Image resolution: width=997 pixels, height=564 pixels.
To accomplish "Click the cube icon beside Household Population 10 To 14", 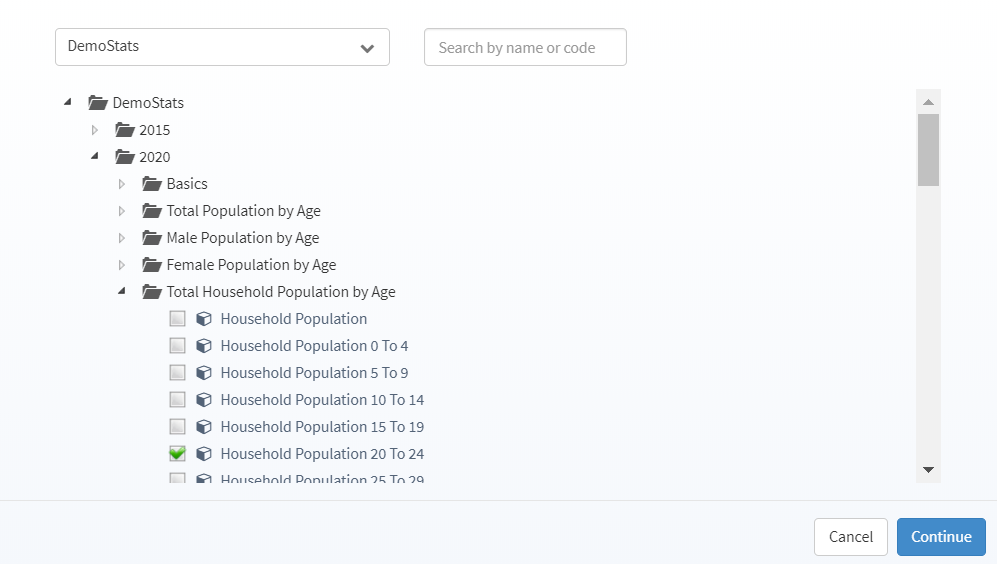I will point(203,400).
